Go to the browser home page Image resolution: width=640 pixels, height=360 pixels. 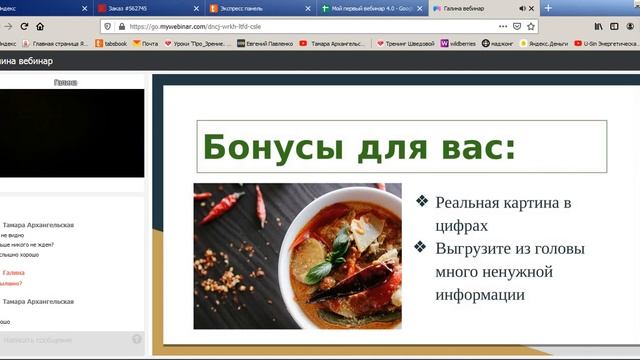coord(40,27)
